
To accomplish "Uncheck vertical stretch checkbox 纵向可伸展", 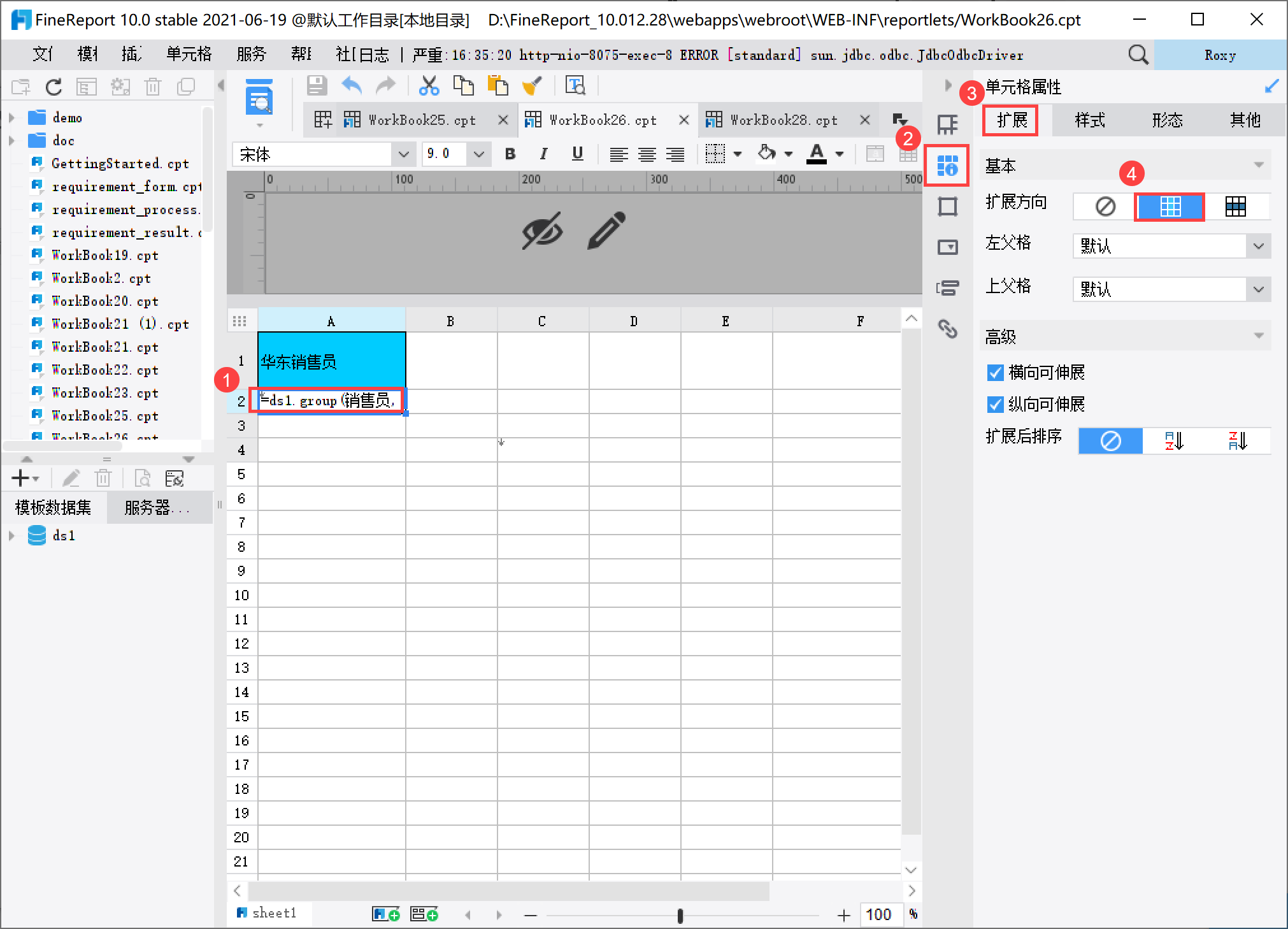I will (995, 405).
